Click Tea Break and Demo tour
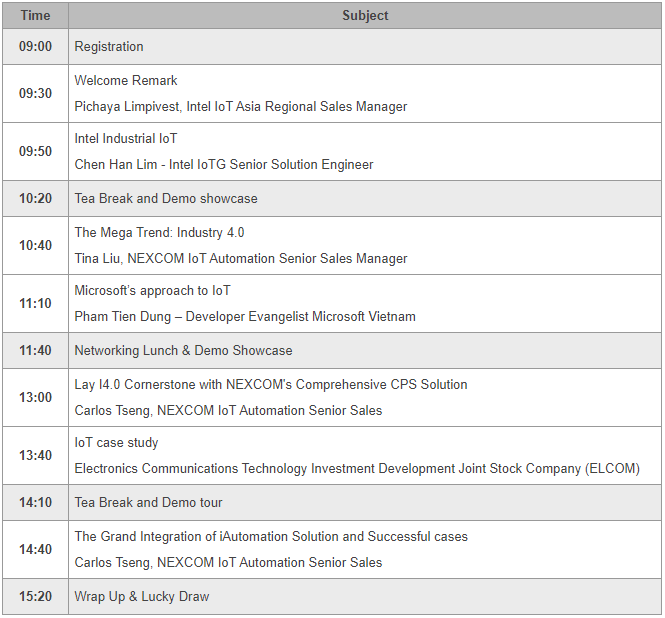This screenshot has width=665, height=618. click(x=148, y=503)
